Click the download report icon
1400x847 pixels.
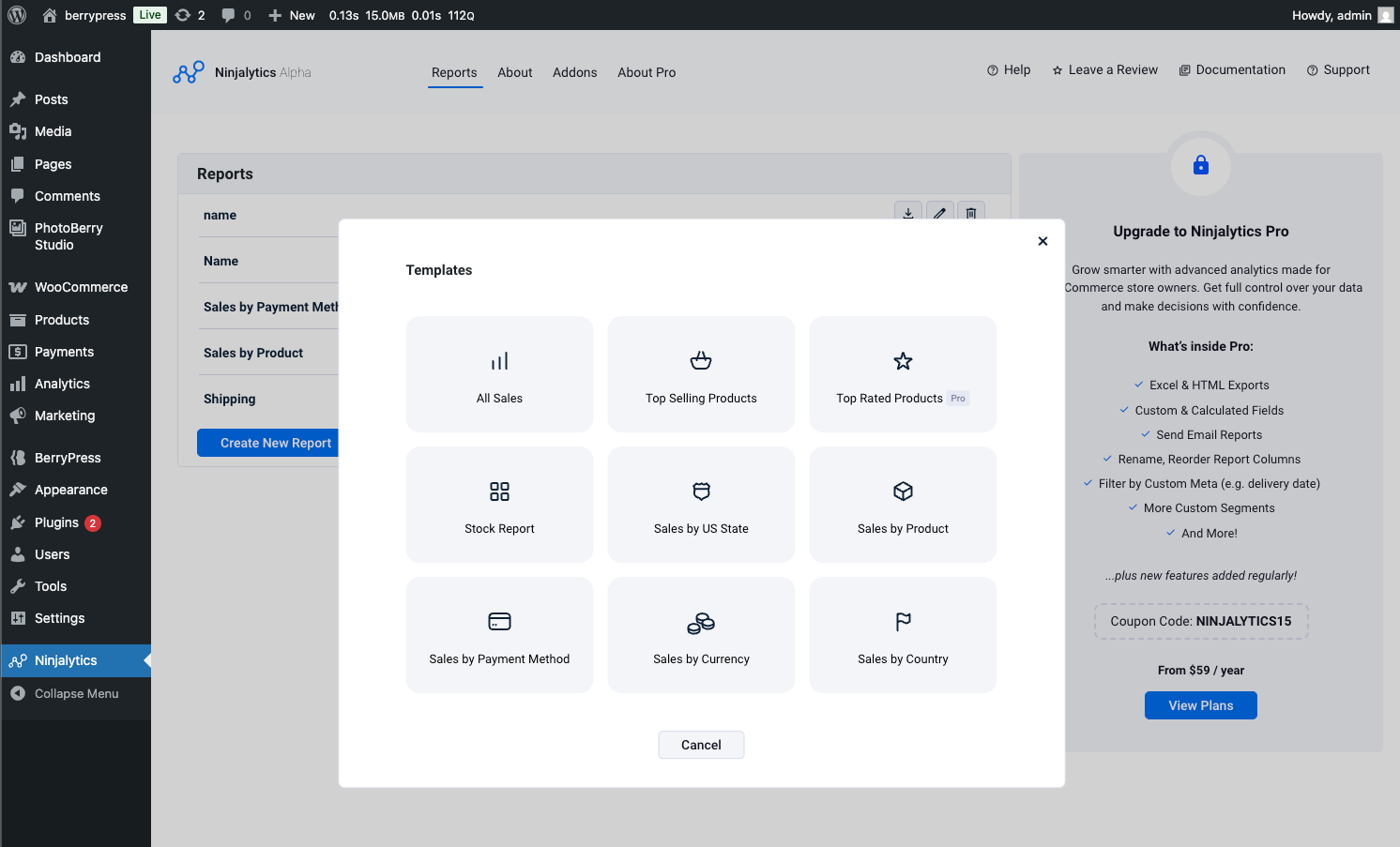point(907,213)
